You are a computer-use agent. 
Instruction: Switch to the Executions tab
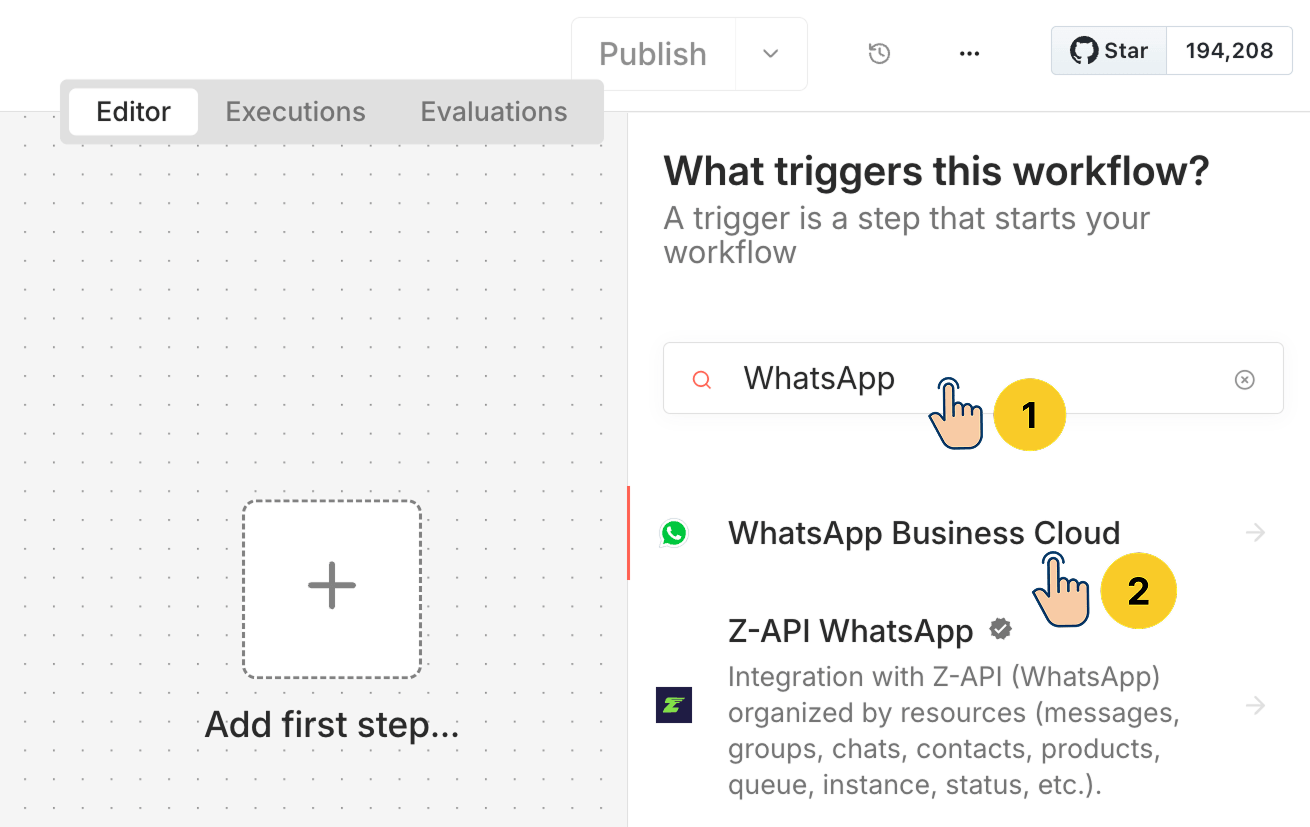click(x=295, y=112)
